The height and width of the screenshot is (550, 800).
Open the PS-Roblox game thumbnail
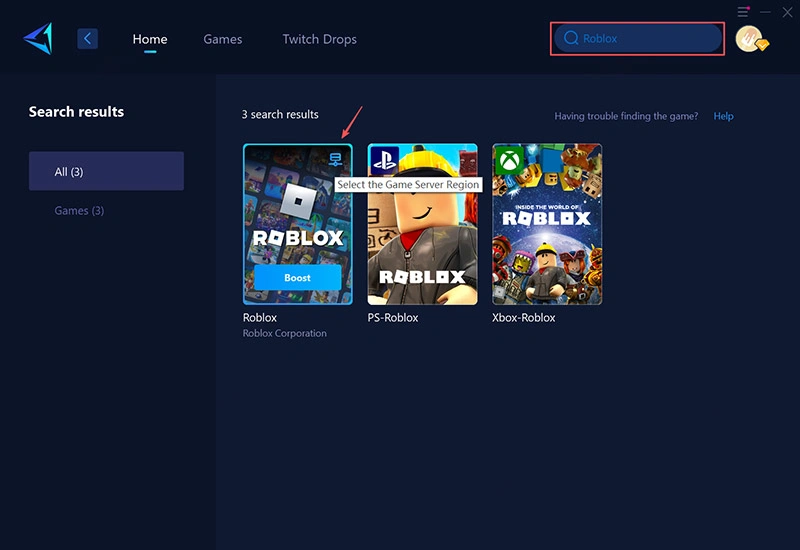point(422,224)
